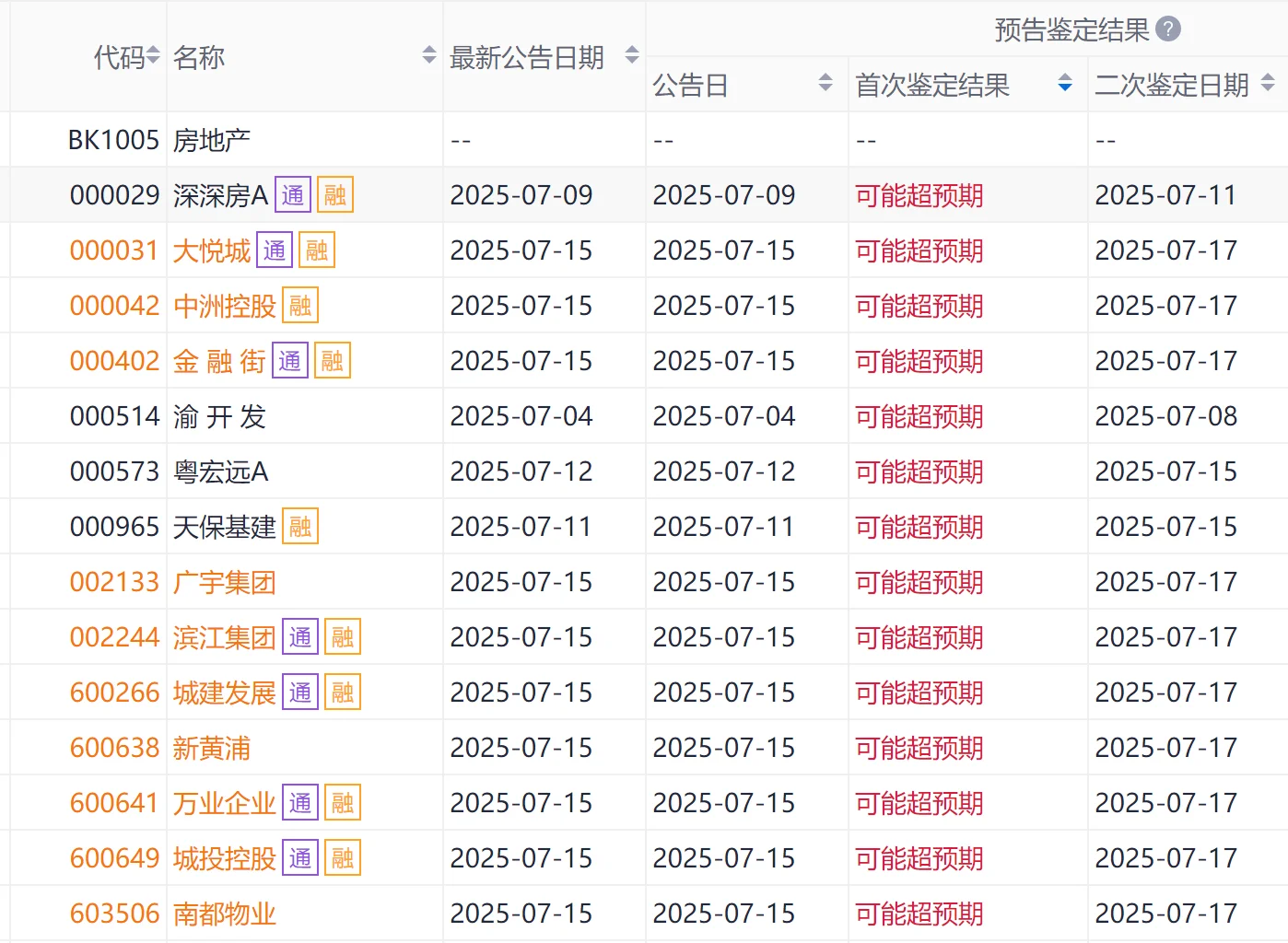The image size is (1288, 943).
Task: Open stock 城投控股
Action: point(225,858)
